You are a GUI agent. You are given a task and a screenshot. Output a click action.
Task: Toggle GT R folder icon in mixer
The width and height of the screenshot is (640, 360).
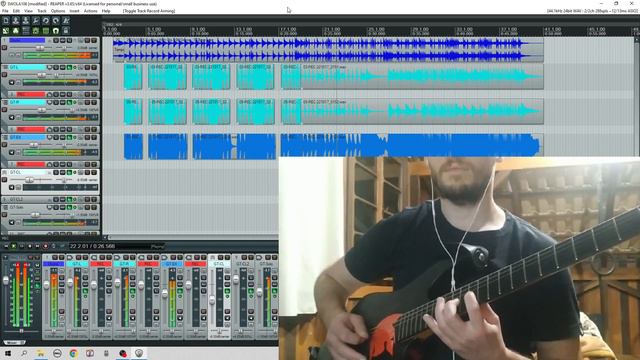118,258
